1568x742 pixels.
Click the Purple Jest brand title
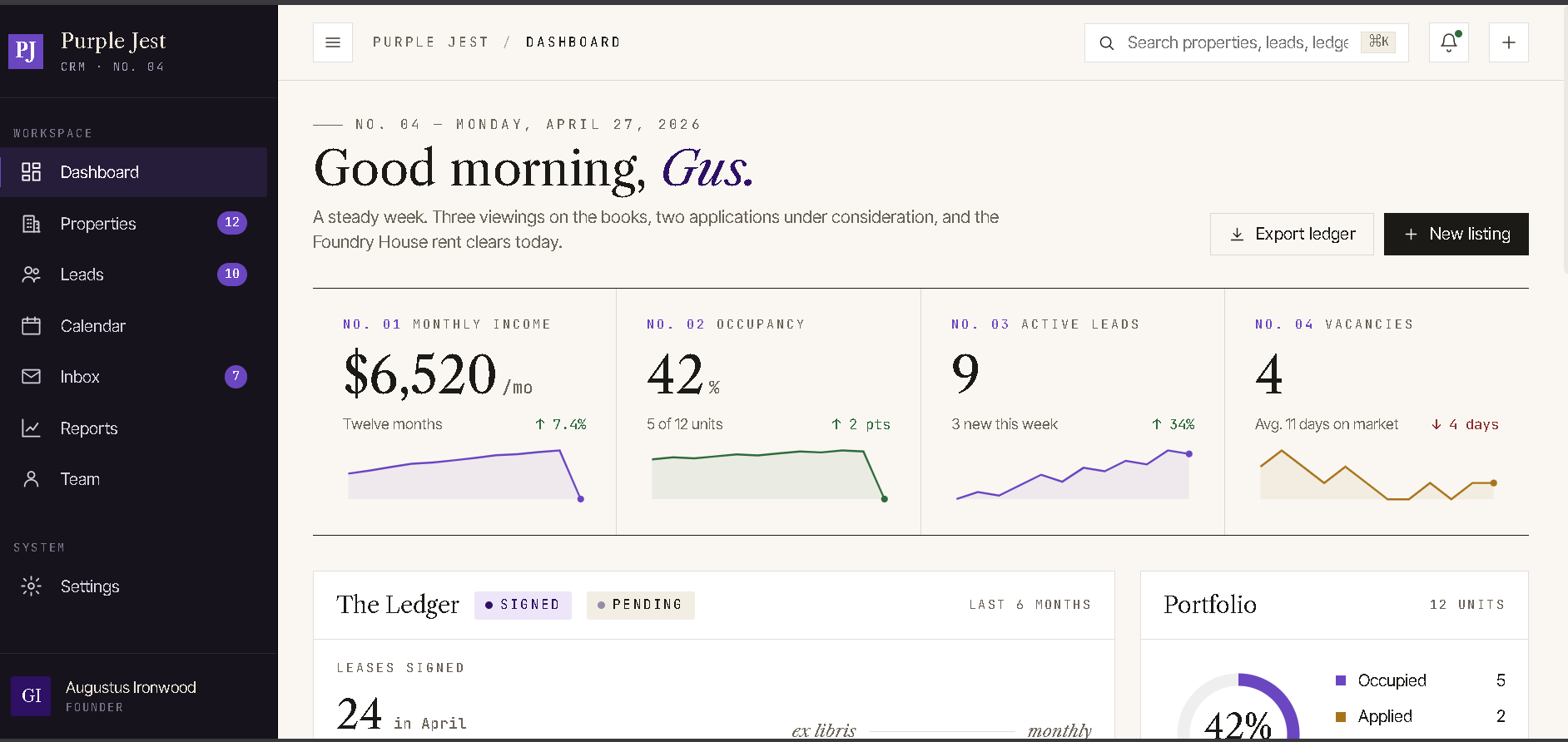[113, 42]
